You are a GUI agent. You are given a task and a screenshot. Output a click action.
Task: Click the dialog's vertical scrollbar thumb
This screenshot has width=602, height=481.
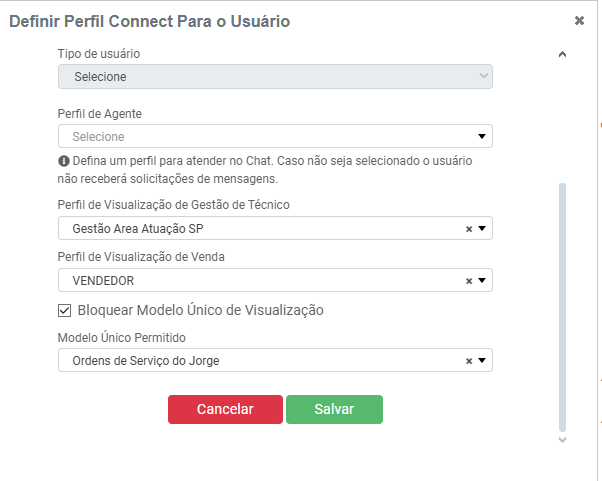point(562,300)
